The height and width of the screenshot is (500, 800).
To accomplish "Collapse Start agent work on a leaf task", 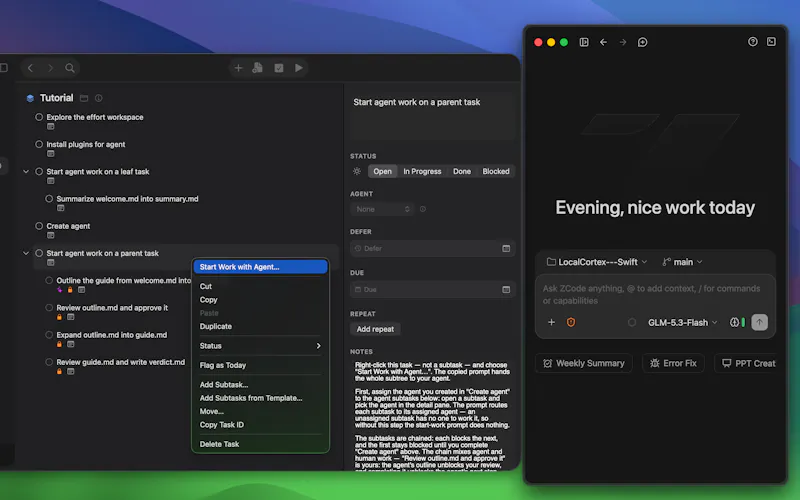I will click(x=26, y=171).
